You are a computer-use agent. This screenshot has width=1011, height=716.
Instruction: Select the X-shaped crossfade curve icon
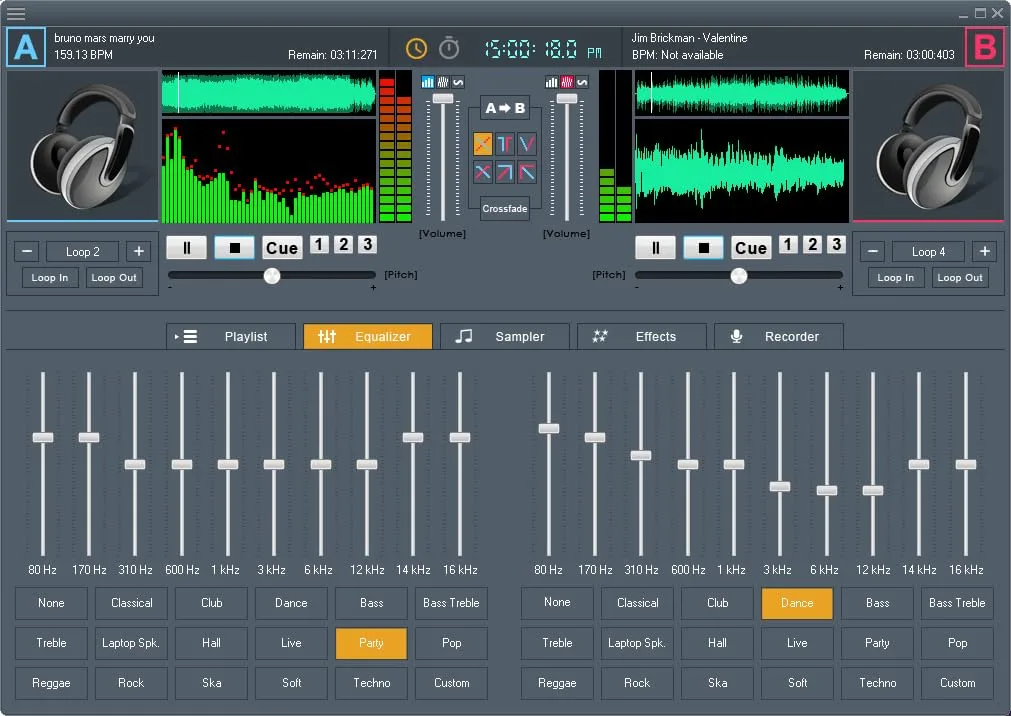483,172
